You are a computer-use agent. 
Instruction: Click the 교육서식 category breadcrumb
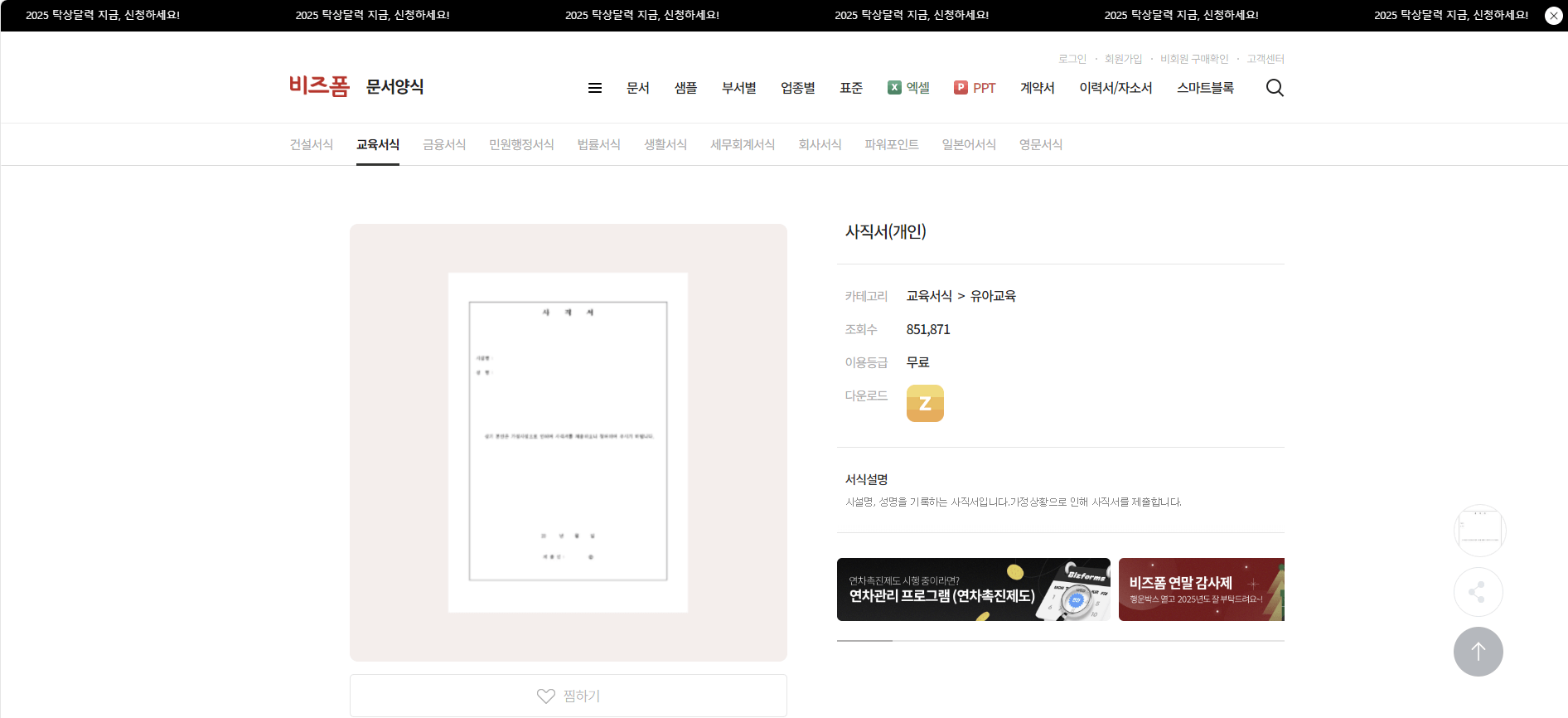click(929, 296)
